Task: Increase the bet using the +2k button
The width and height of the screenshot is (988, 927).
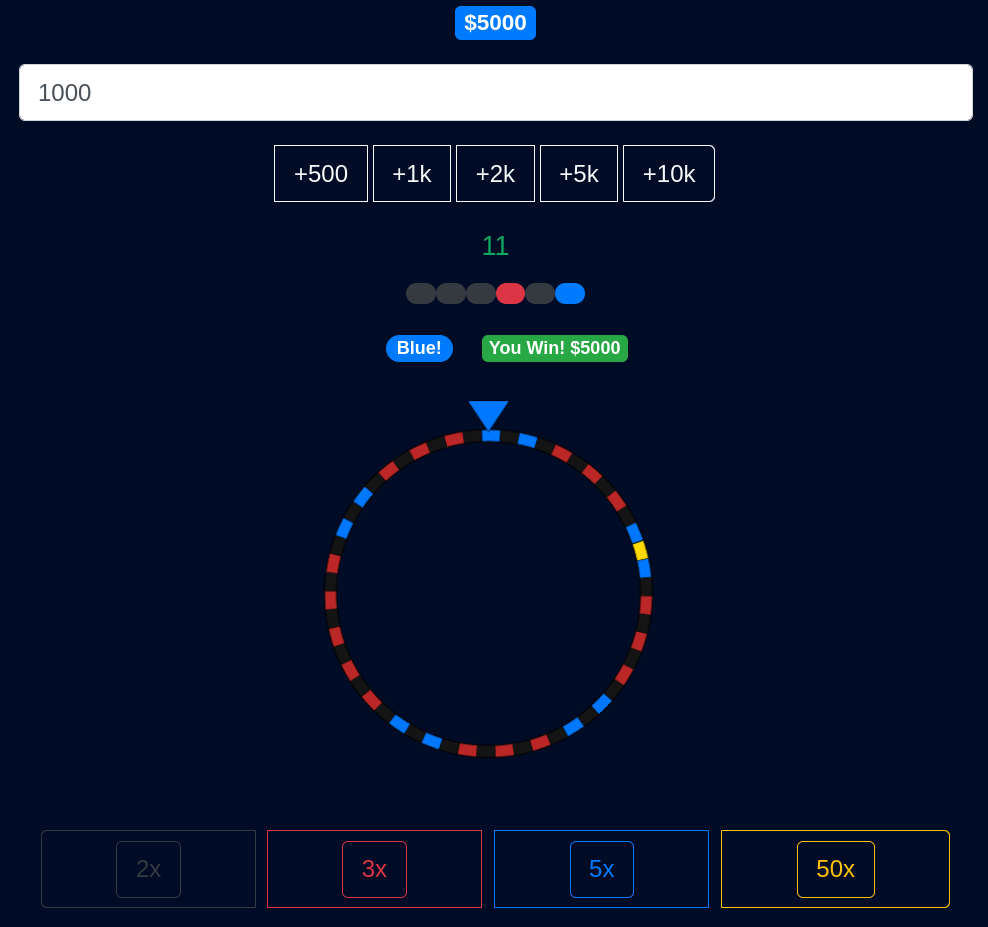Action: click(495, 174)
